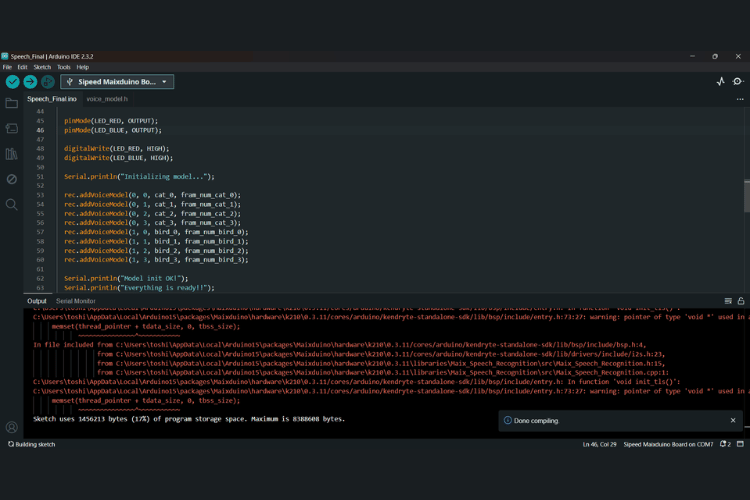Open the notifications bell in status bar
Viewport: 750px width, 500px height.
coord(725,444)
